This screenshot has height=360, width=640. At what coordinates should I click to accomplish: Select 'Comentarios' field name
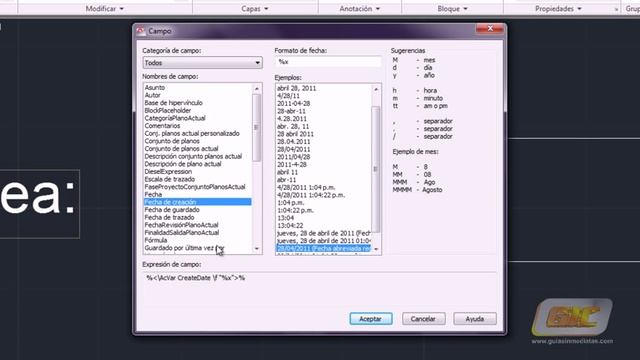(x=162, y=126)
